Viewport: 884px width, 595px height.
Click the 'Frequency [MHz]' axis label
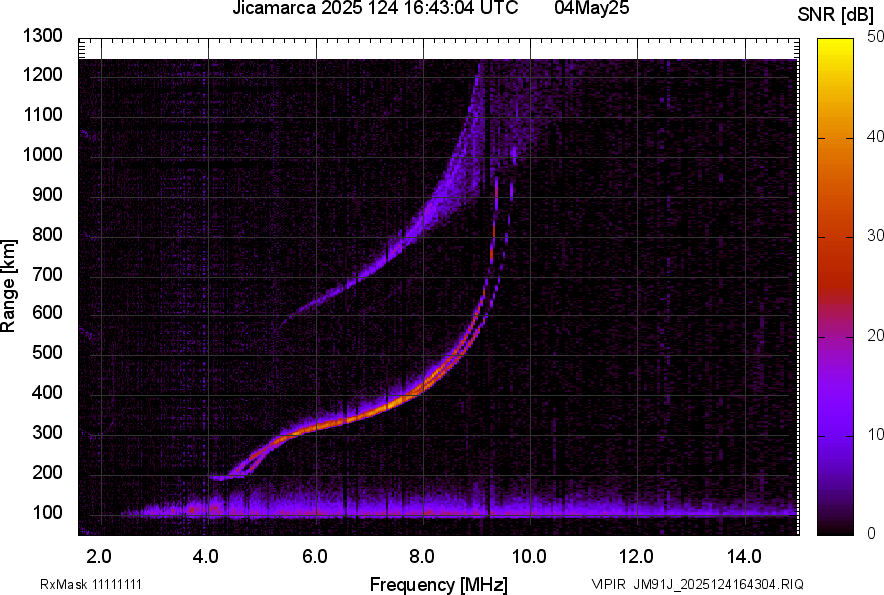pos(439,584)
